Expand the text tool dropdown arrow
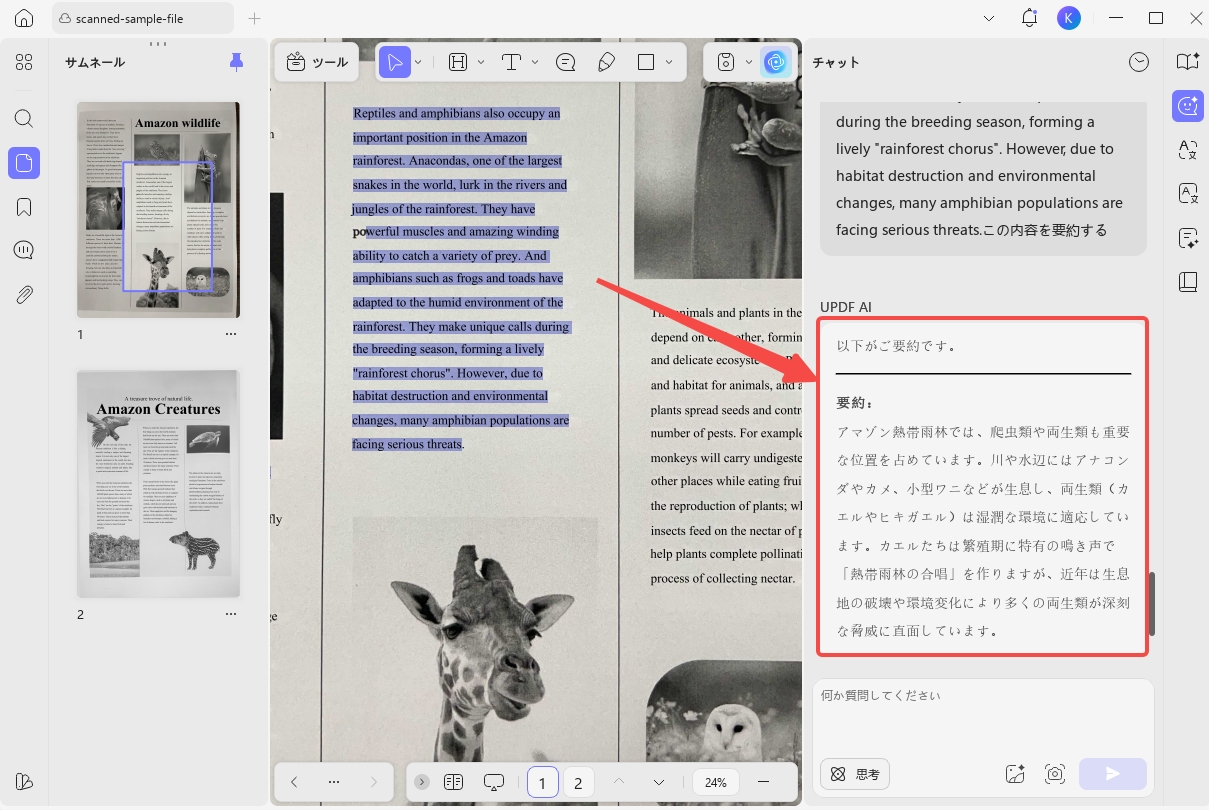 [536, 62]
